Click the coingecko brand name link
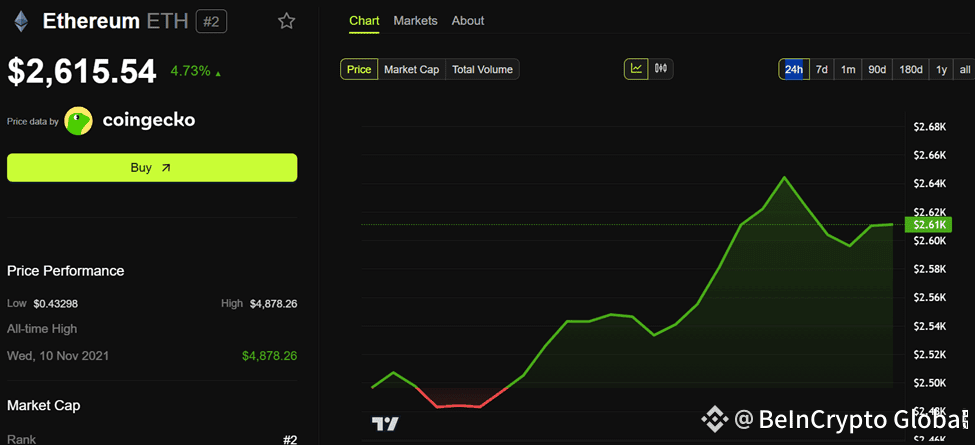 coord(149,121)
